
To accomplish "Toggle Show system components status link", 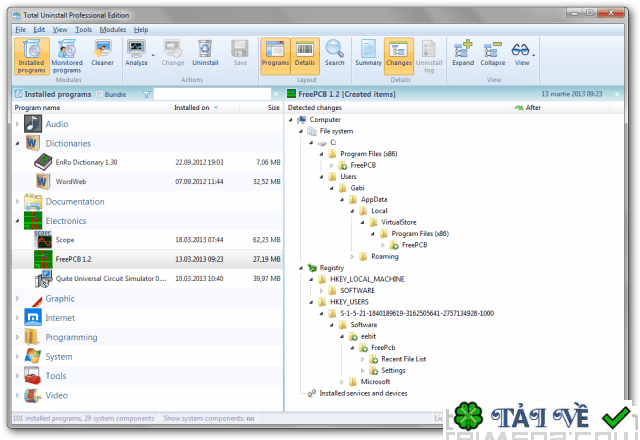I will tap(209, 418).
